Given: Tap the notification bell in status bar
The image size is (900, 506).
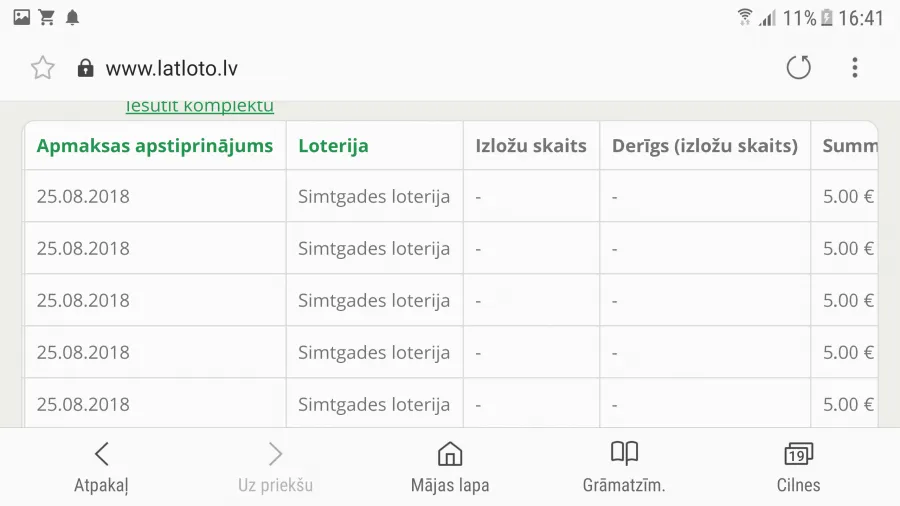Looking at the screenshot, I should (x=72, y=18).
